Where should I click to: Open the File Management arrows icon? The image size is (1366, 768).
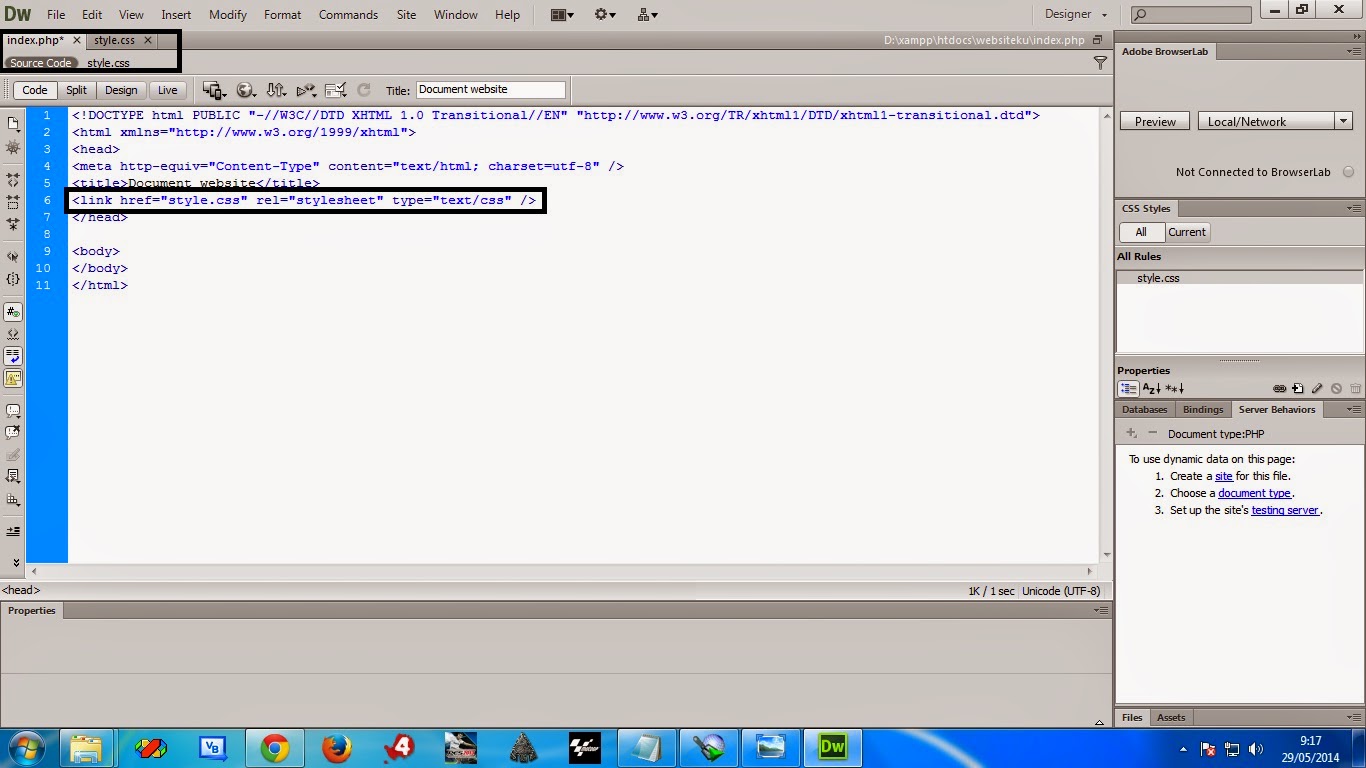(x=277, y=90)
